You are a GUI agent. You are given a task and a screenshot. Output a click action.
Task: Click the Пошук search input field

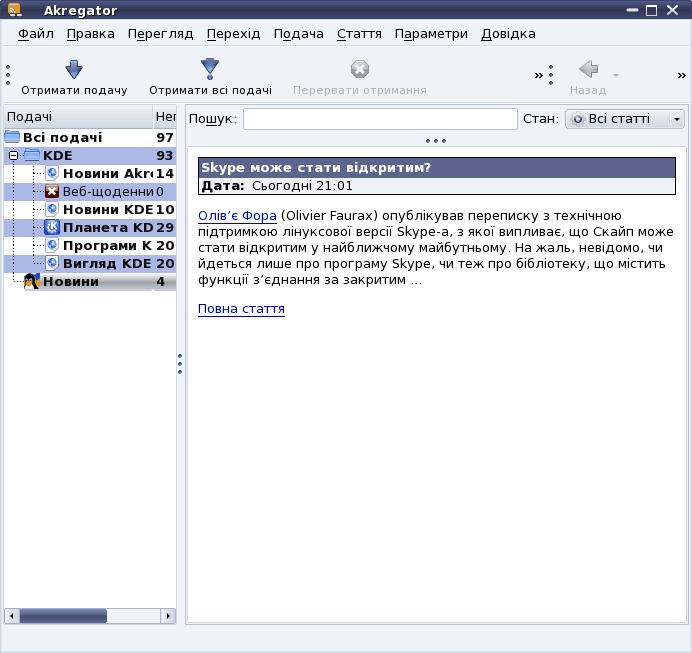click(380, 119)
